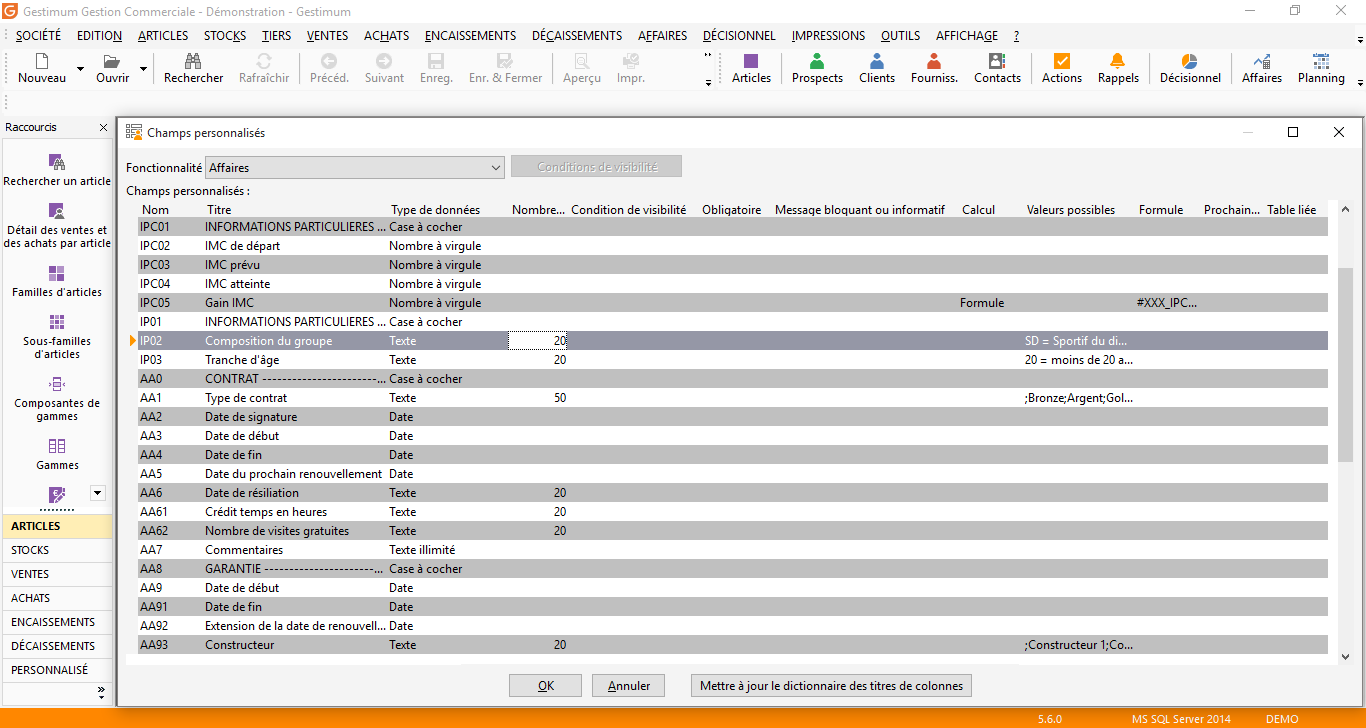Open the VENTES menu

328,35
